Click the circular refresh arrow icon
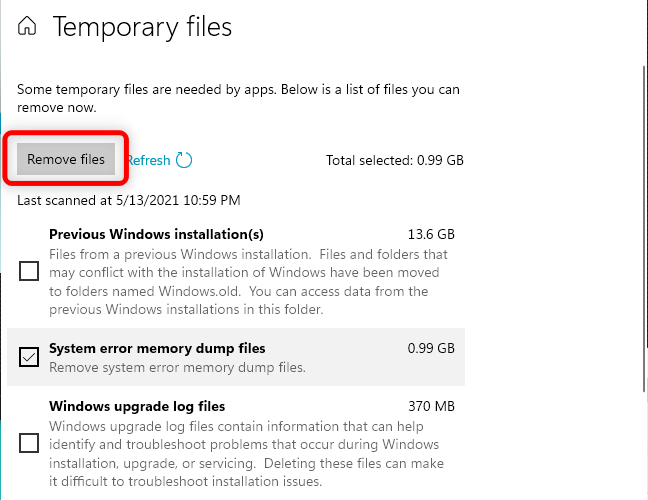 (x=184, y=160)
